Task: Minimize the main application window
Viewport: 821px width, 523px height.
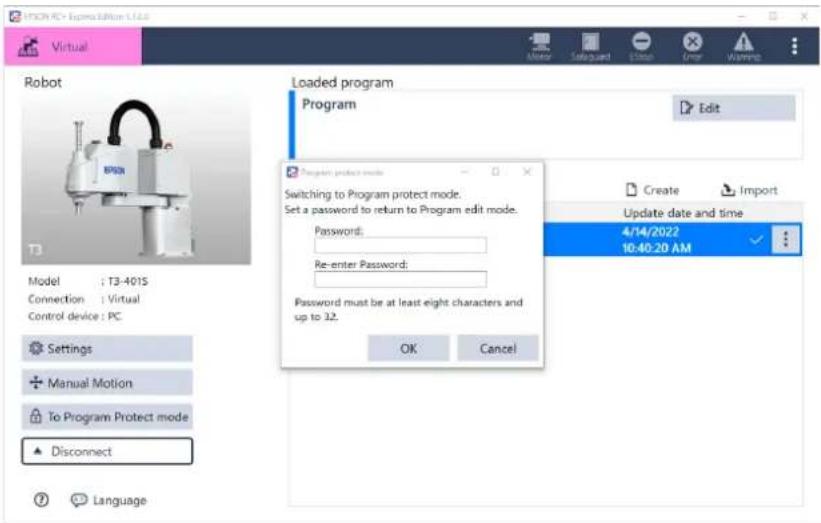Action: tap(742, 17)
